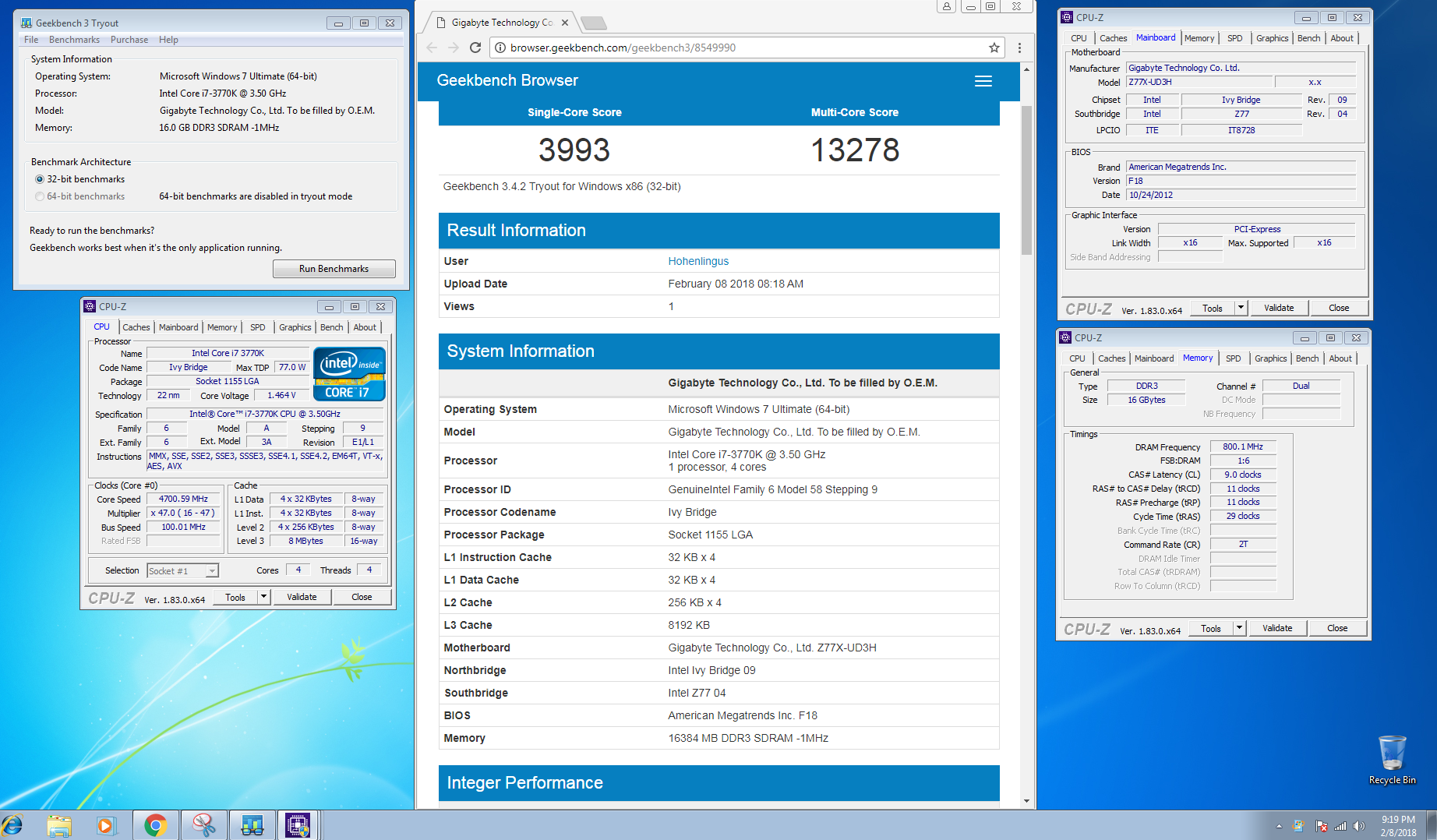Click Close in CPU window CPU-Z
The image size is (1437, 840).
(x=362, y=597)
